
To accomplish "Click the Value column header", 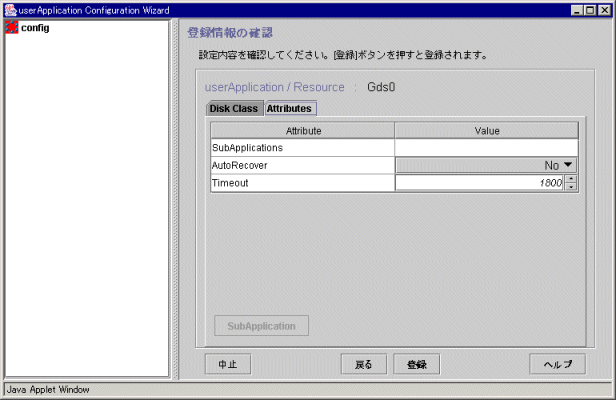I will point(486,130).
